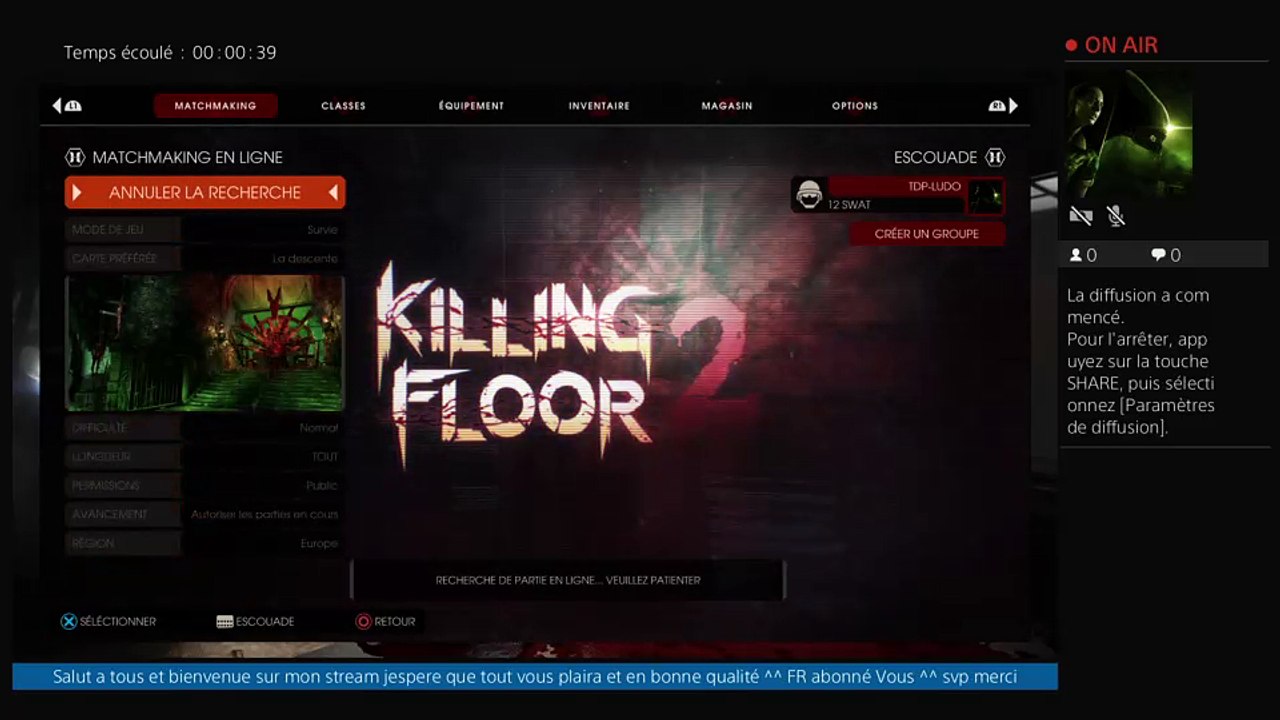Switch to the Classes tab
The image size is (1280, 720).
[x=343, y=105]
